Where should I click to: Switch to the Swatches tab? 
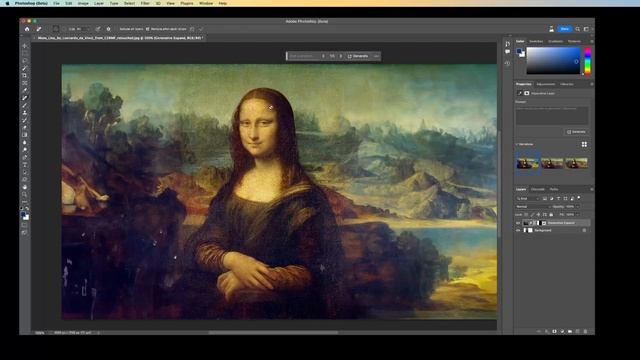coord(536,41)
